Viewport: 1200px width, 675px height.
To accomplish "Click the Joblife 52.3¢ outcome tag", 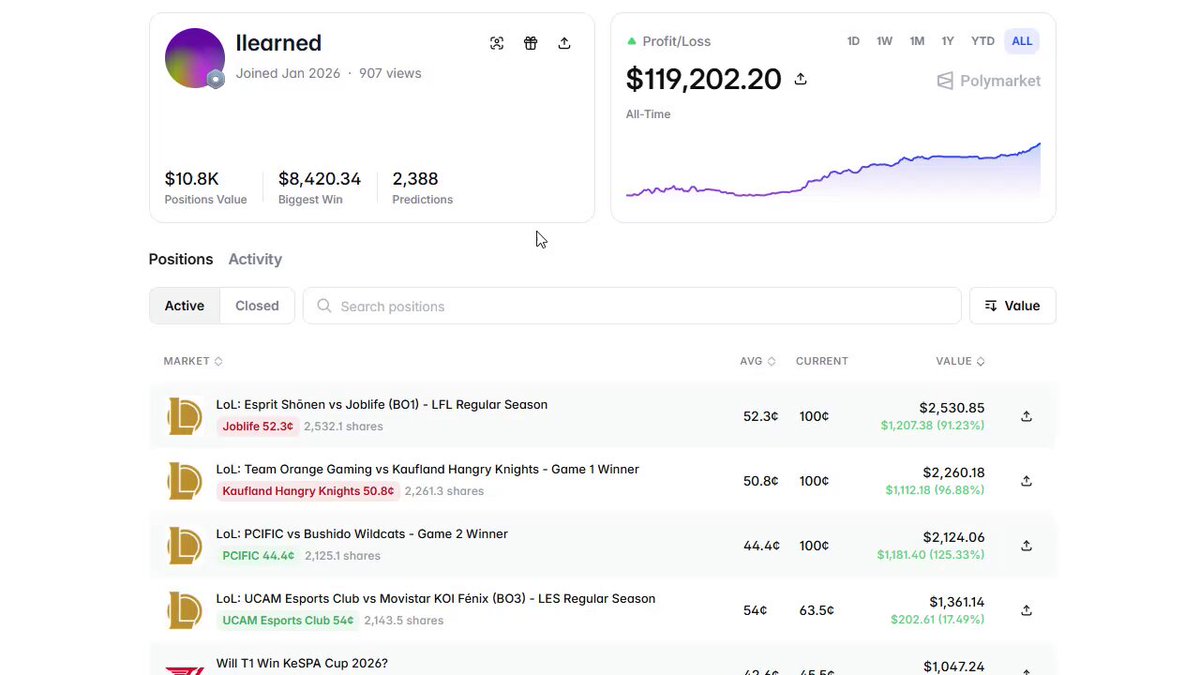I will (x=258, y=426).
